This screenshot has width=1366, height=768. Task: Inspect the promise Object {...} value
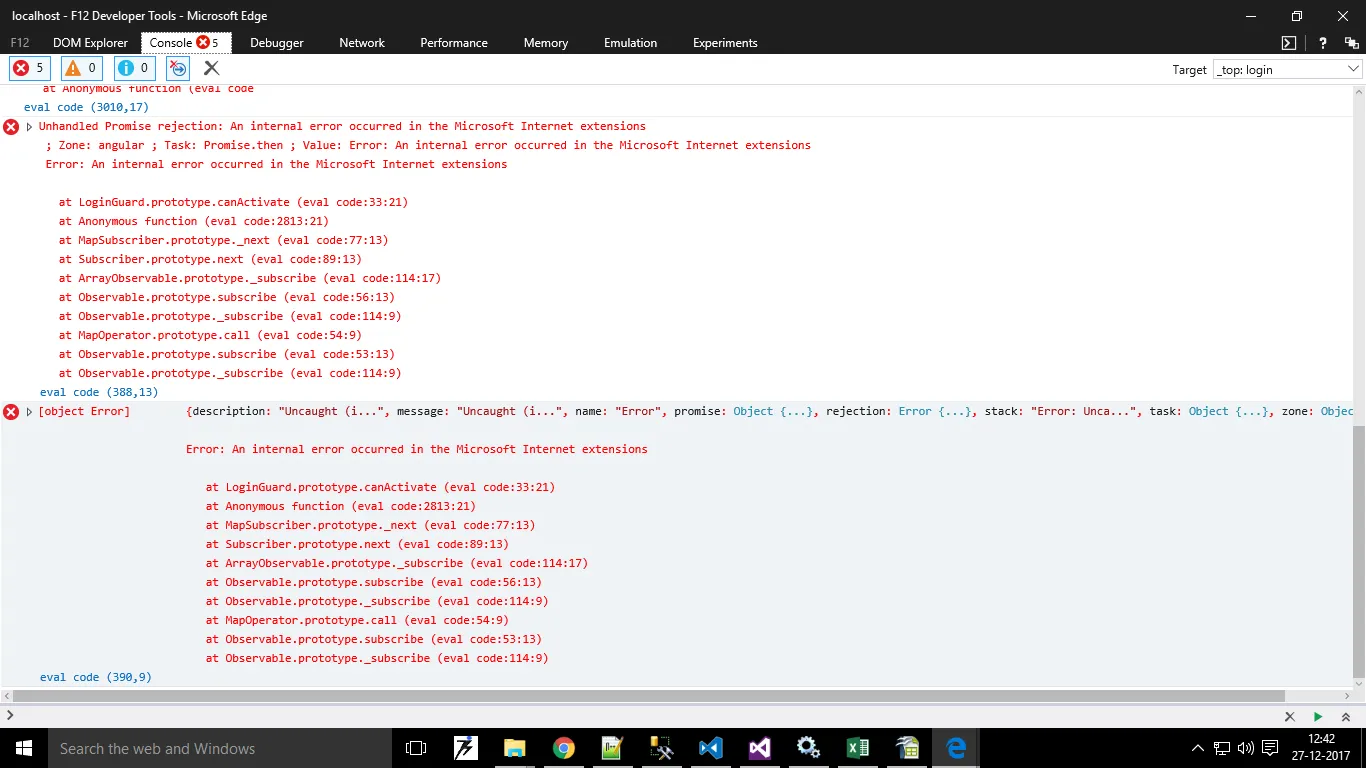click(773, 412)
